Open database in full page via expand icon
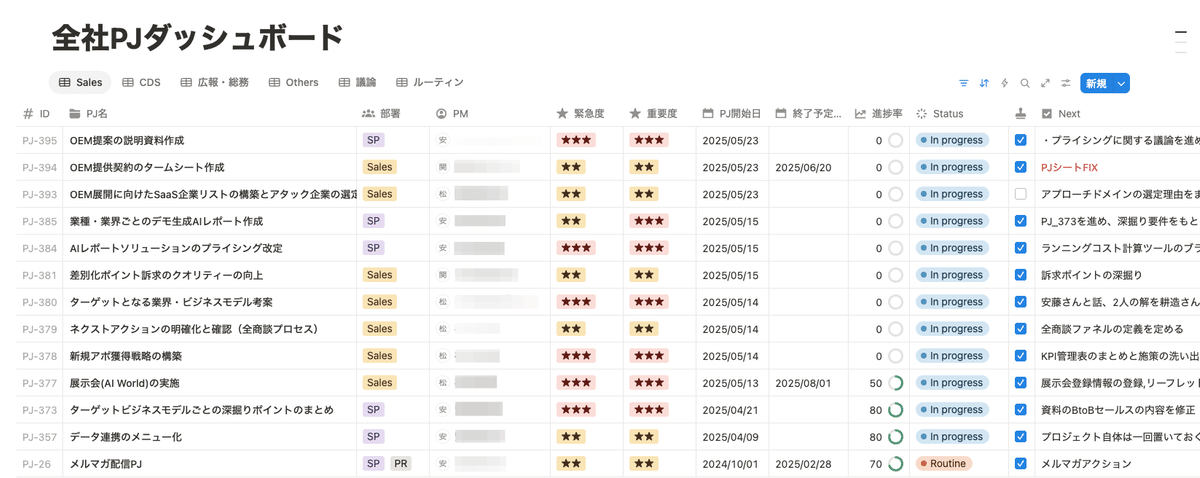Image resolution: width=1200 pixels, height=478 pixels. pyautogui.click(x=1045, y=83)
